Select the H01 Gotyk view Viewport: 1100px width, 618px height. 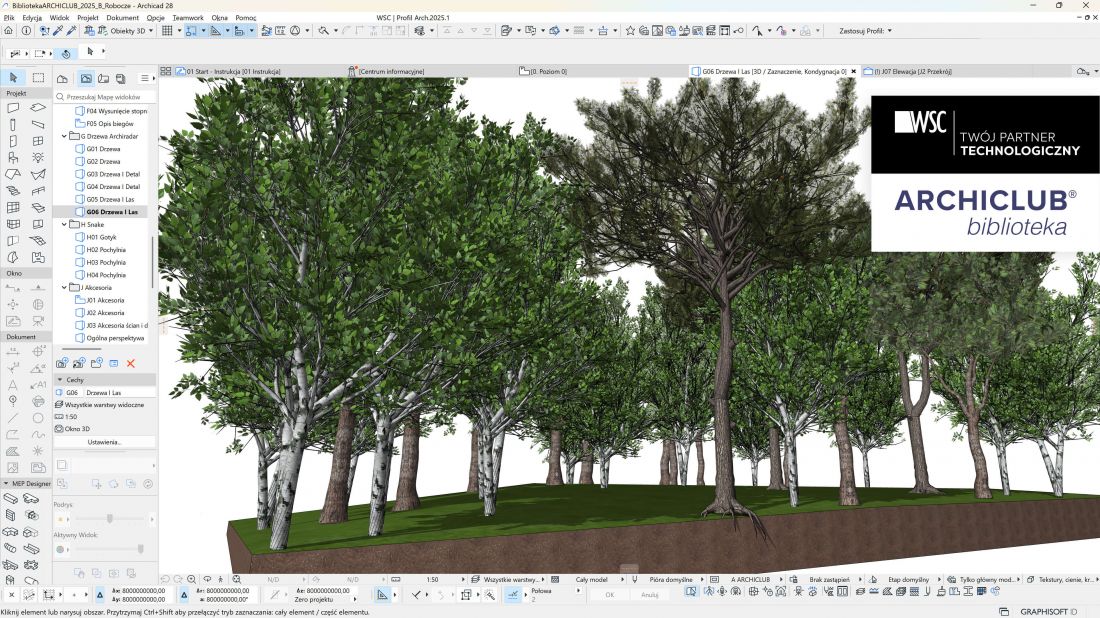pyautogui.click(x=101, y=237)
